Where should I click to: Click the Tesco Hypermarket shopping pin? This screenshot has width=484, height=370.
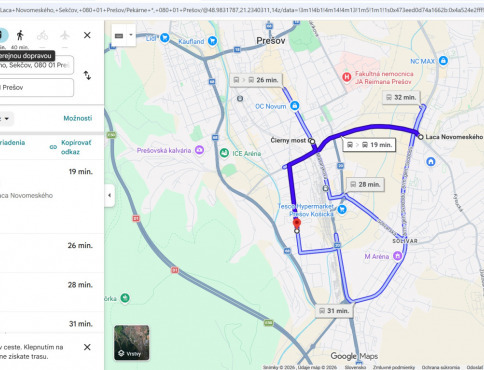[x=342, y=209]
